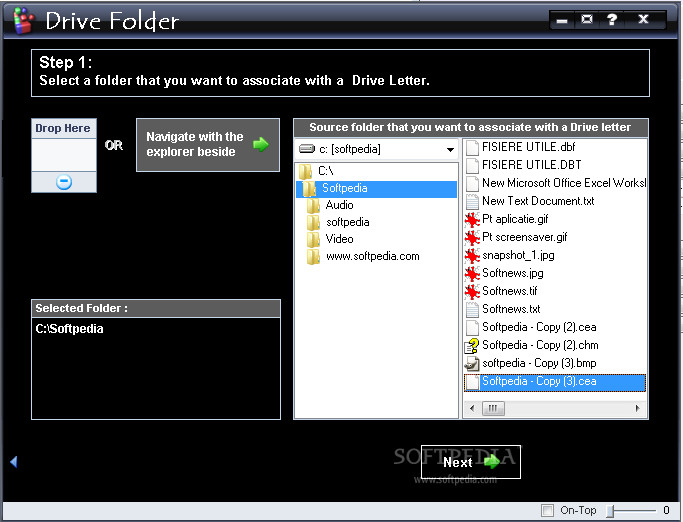This screenshot has height=522, width=683.
Task: Select Softnews.tif in file list
Action: pos(510,291)
